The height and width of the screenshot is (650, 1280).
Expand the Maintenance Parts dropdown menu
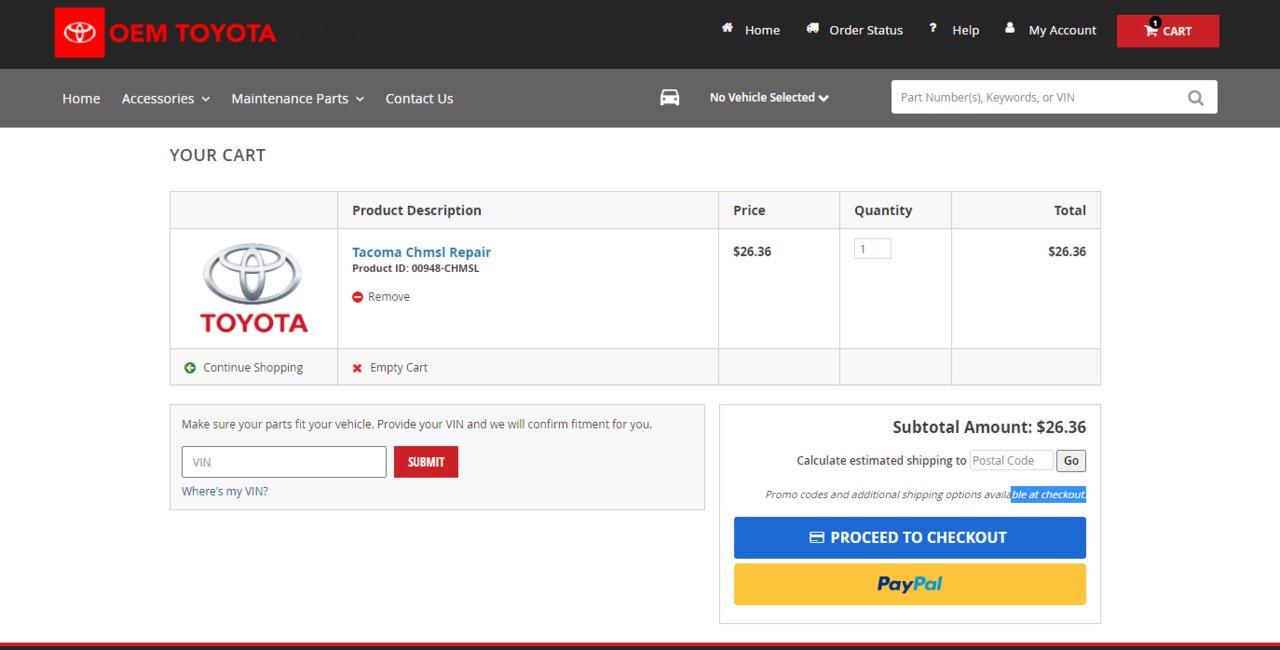[x=298, y=98]
